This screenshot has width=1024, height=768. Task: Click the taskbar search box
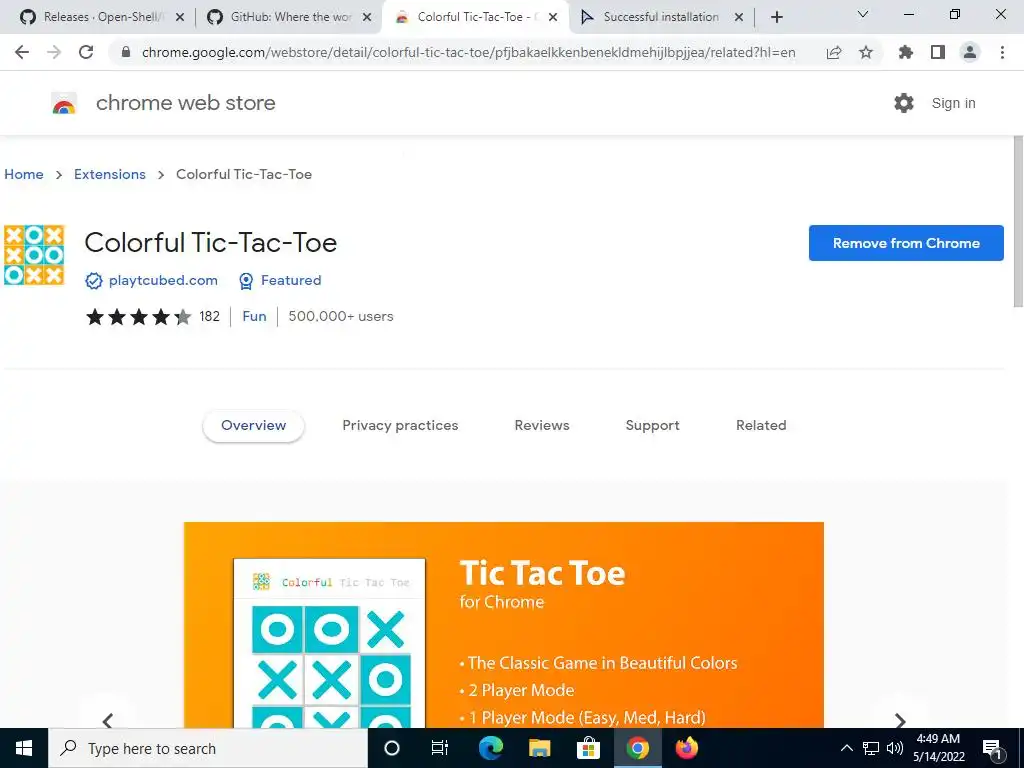(x=208, y=748)
